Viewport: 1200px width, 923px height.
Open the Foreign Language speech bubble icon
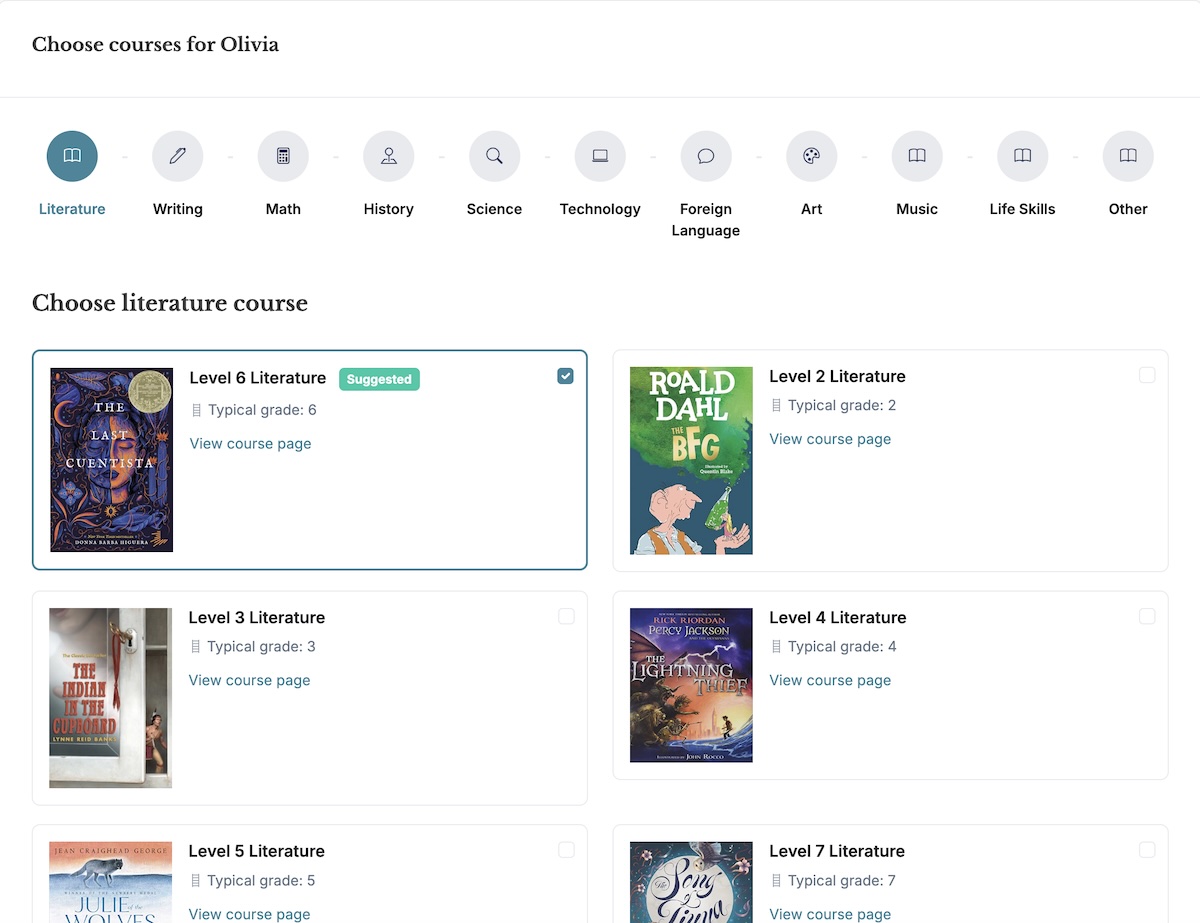point(706,156)
